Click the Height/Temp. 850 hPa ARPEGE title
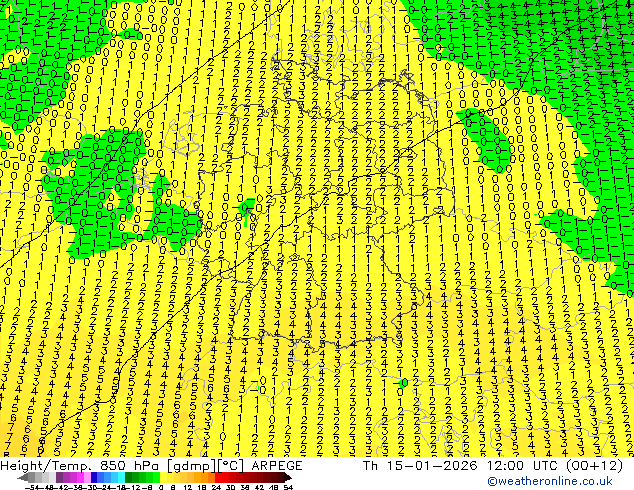Image resolution: width=634 pixels, height=490 pixels. 151,466
